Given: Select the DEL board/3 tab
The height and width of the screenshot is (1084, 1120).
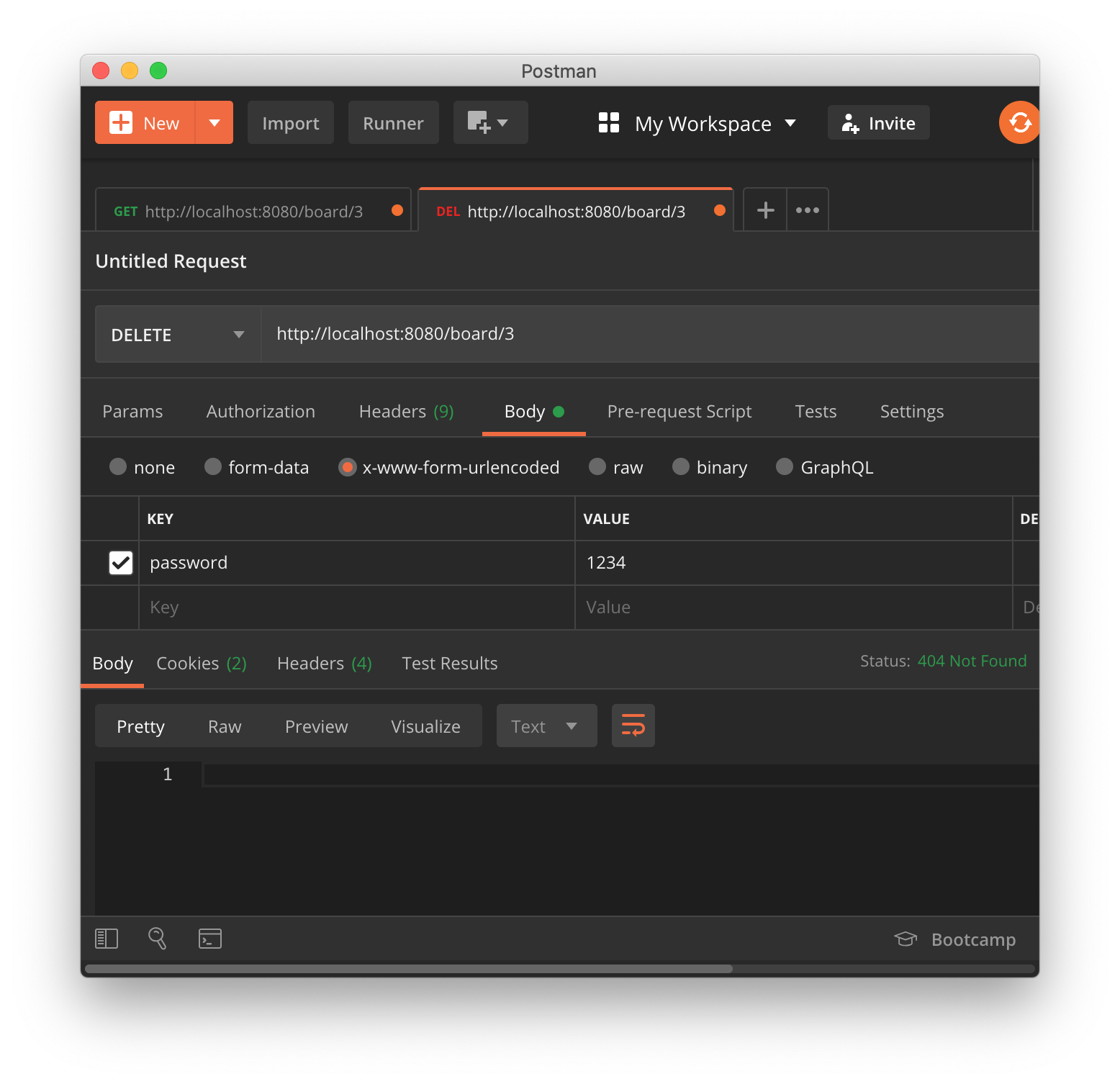Looking at the screenshot, I should click(x=576, y=210).
